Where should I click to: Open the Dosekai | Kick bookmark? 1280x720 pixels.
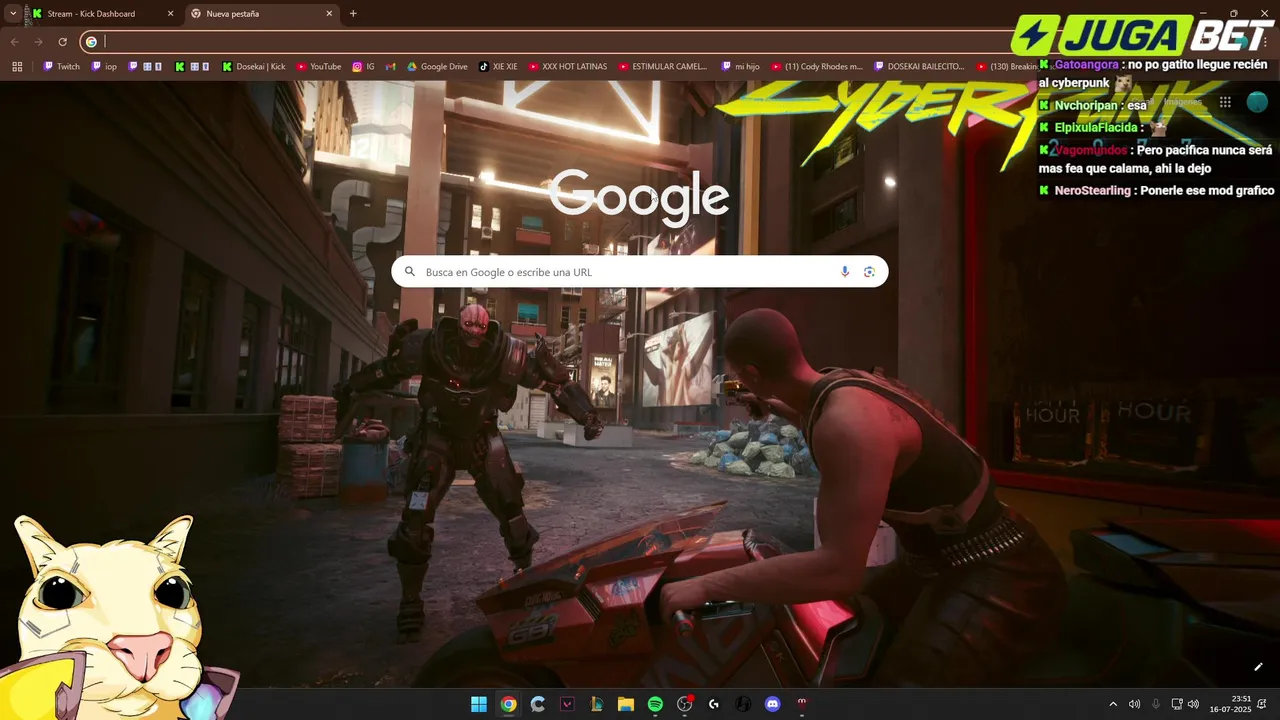click(x=254, y=67)
